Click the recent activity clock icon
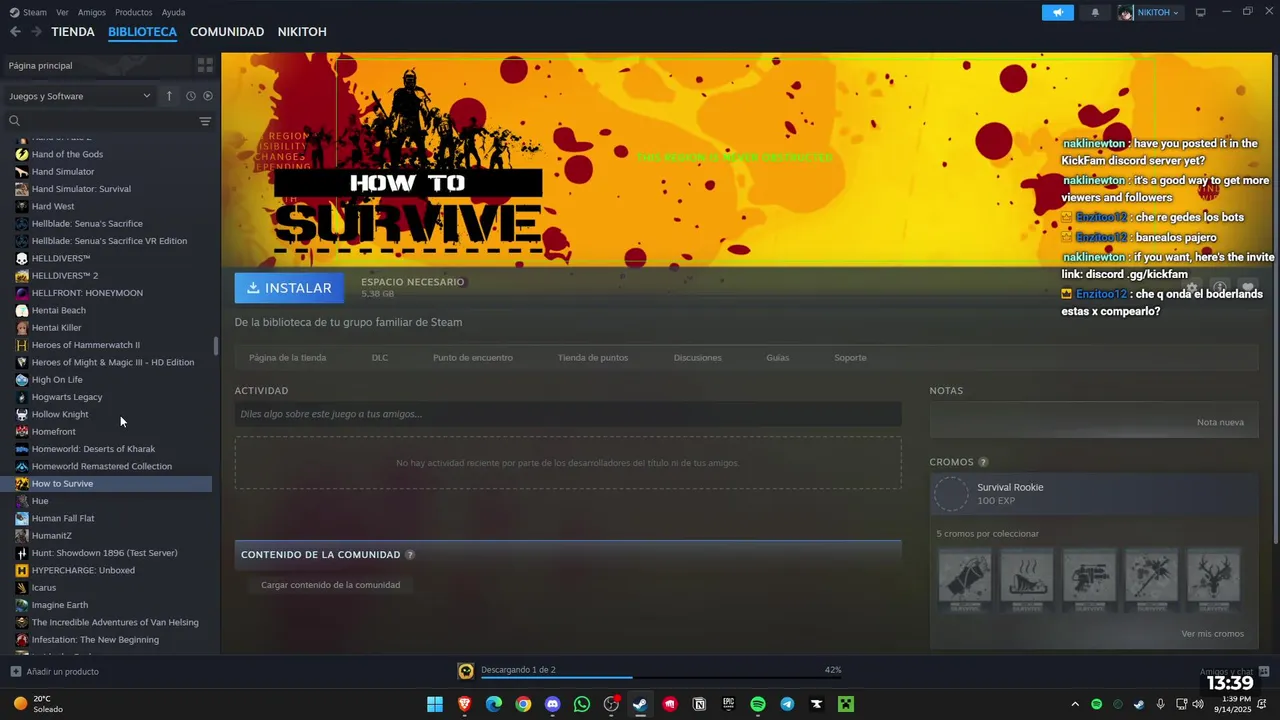 click(190, 96)
